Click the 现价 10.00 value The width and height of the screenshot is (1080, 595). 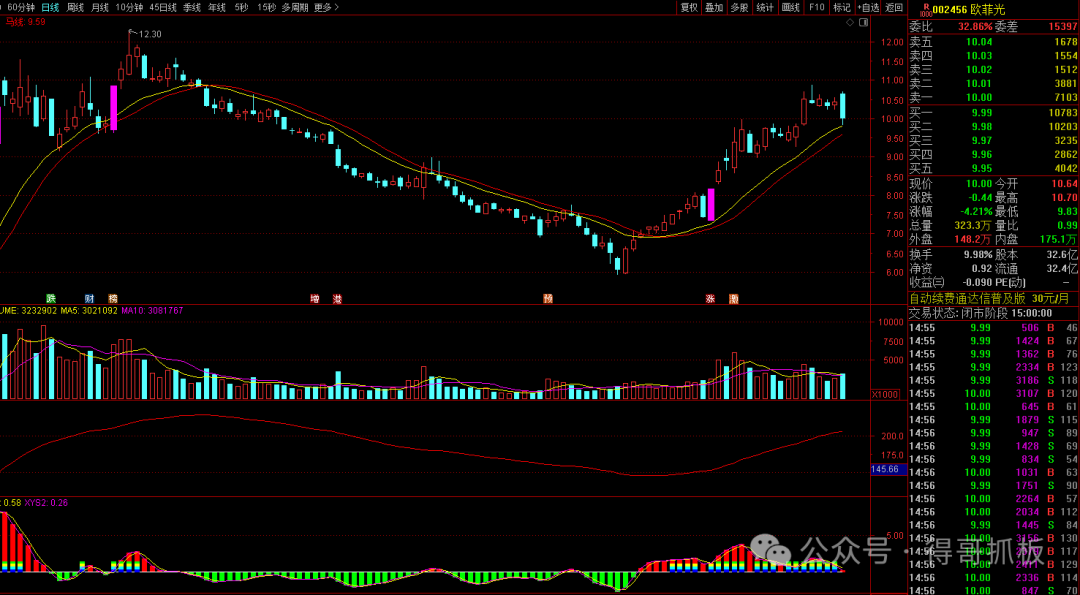979,184
